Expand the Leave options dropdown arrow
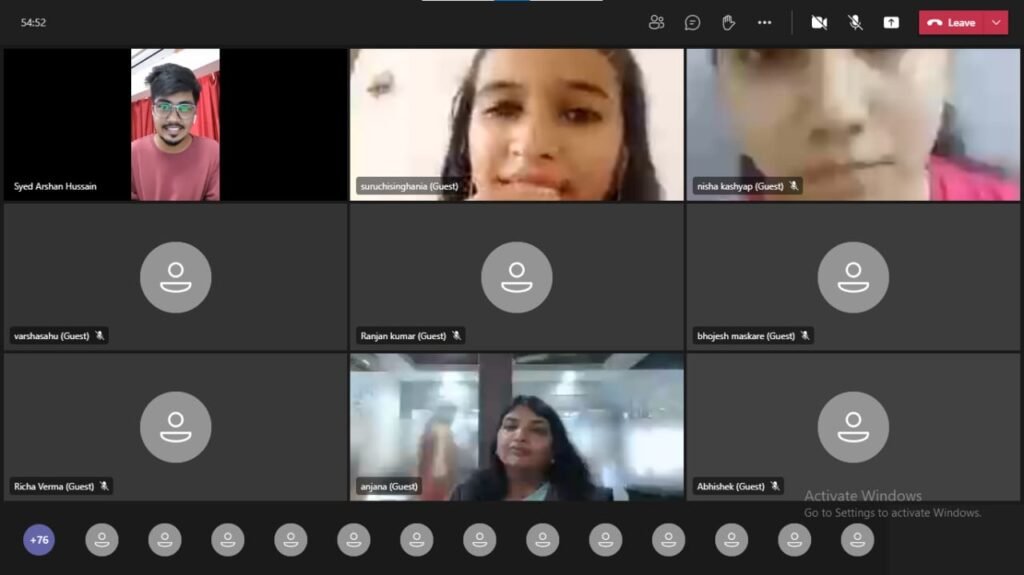Image resolution: width=1024 pixels, height=575 pixels. point(996,22)
